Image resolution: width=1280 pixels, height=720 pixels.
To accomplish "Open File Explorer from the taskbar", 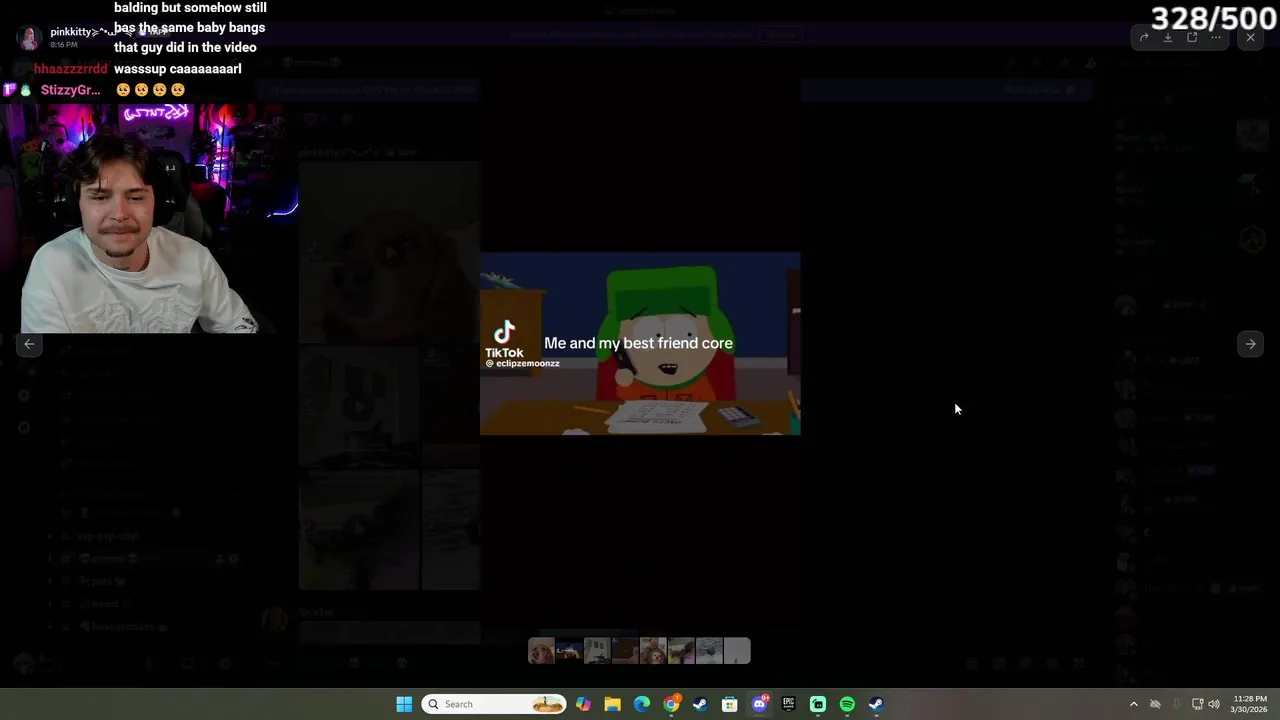I will pos(612,704).
